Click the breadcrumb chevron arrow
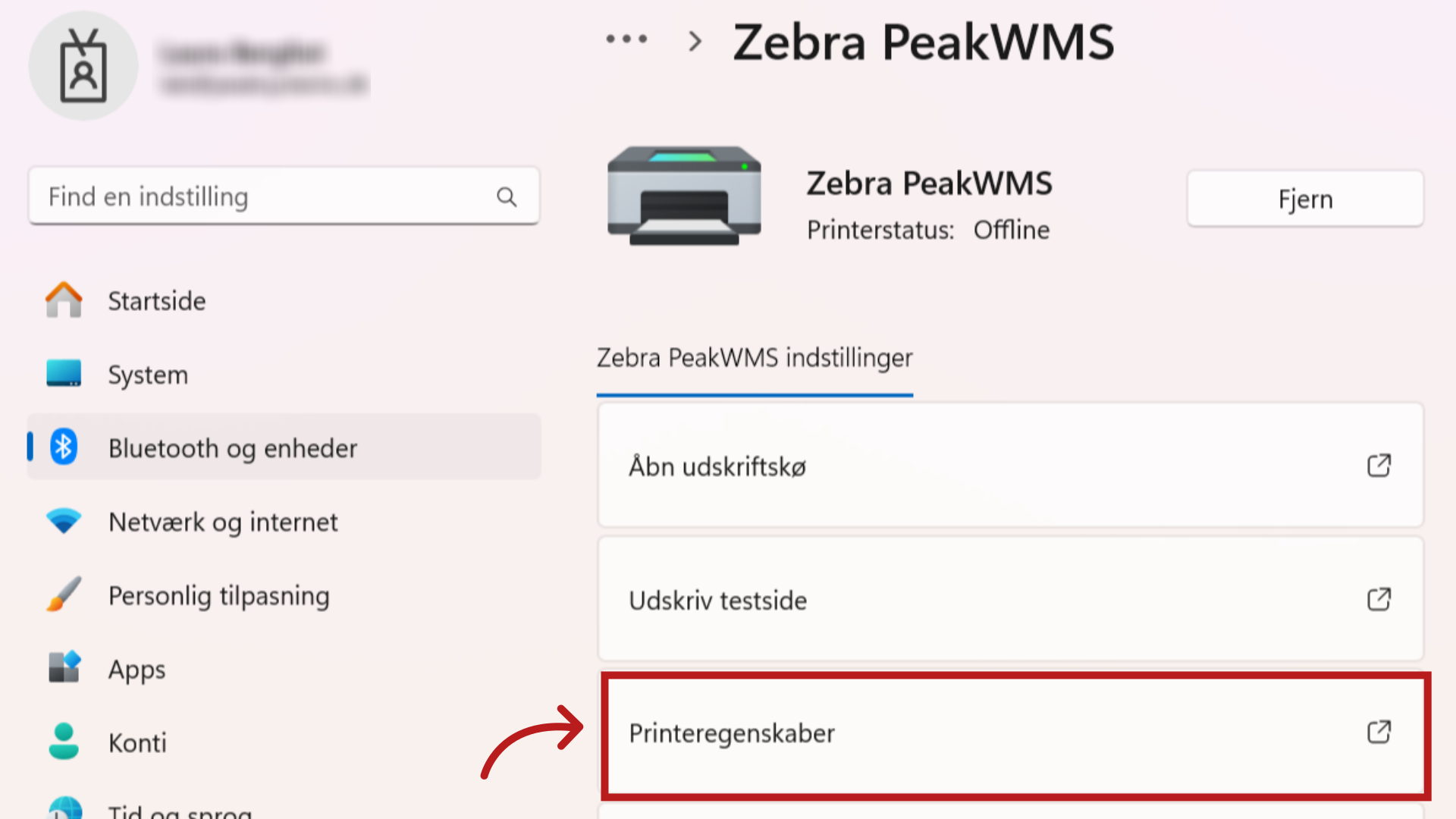 point(695,41)
